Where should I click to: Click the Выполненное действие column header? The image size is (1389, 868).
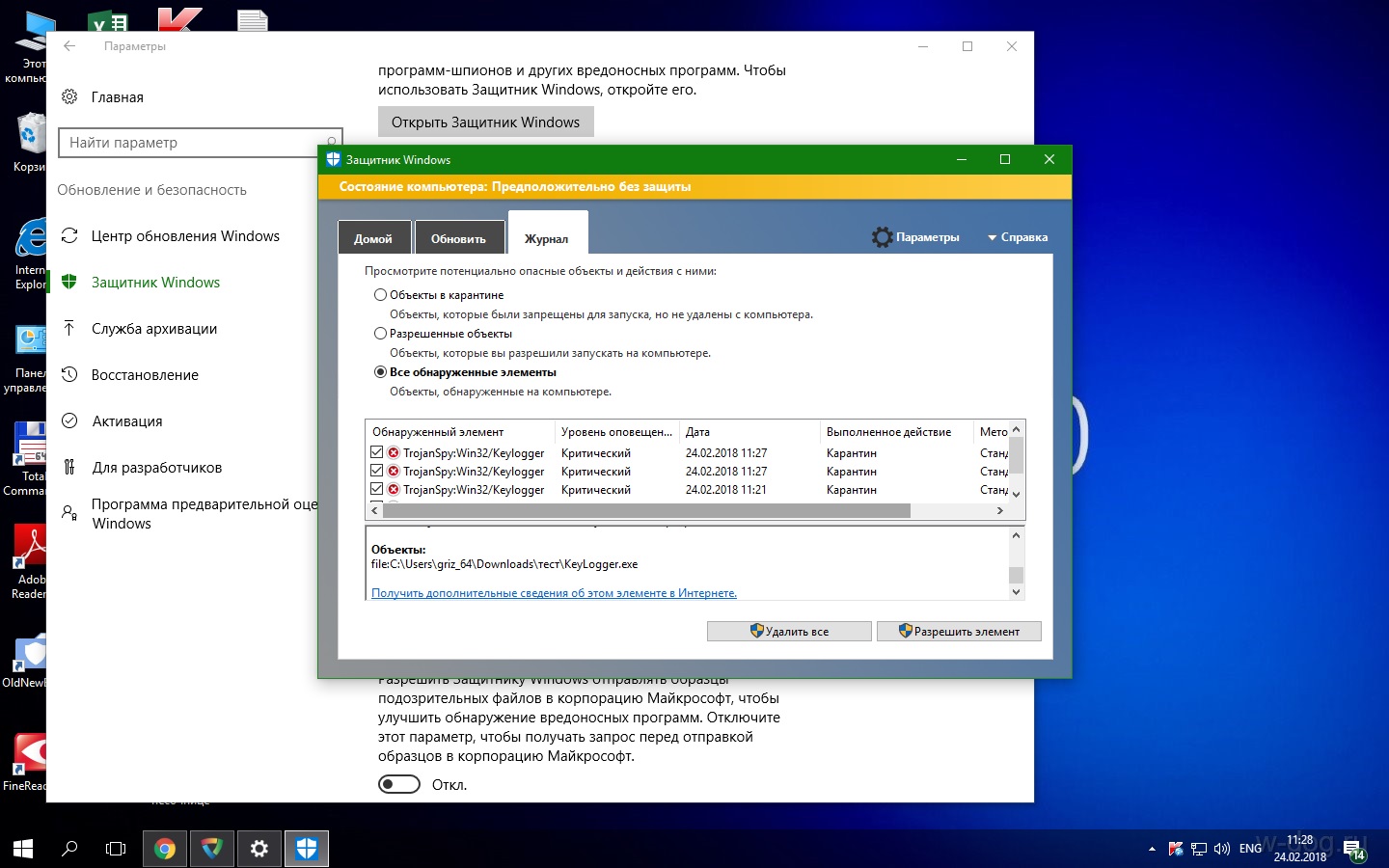[896, 432]
